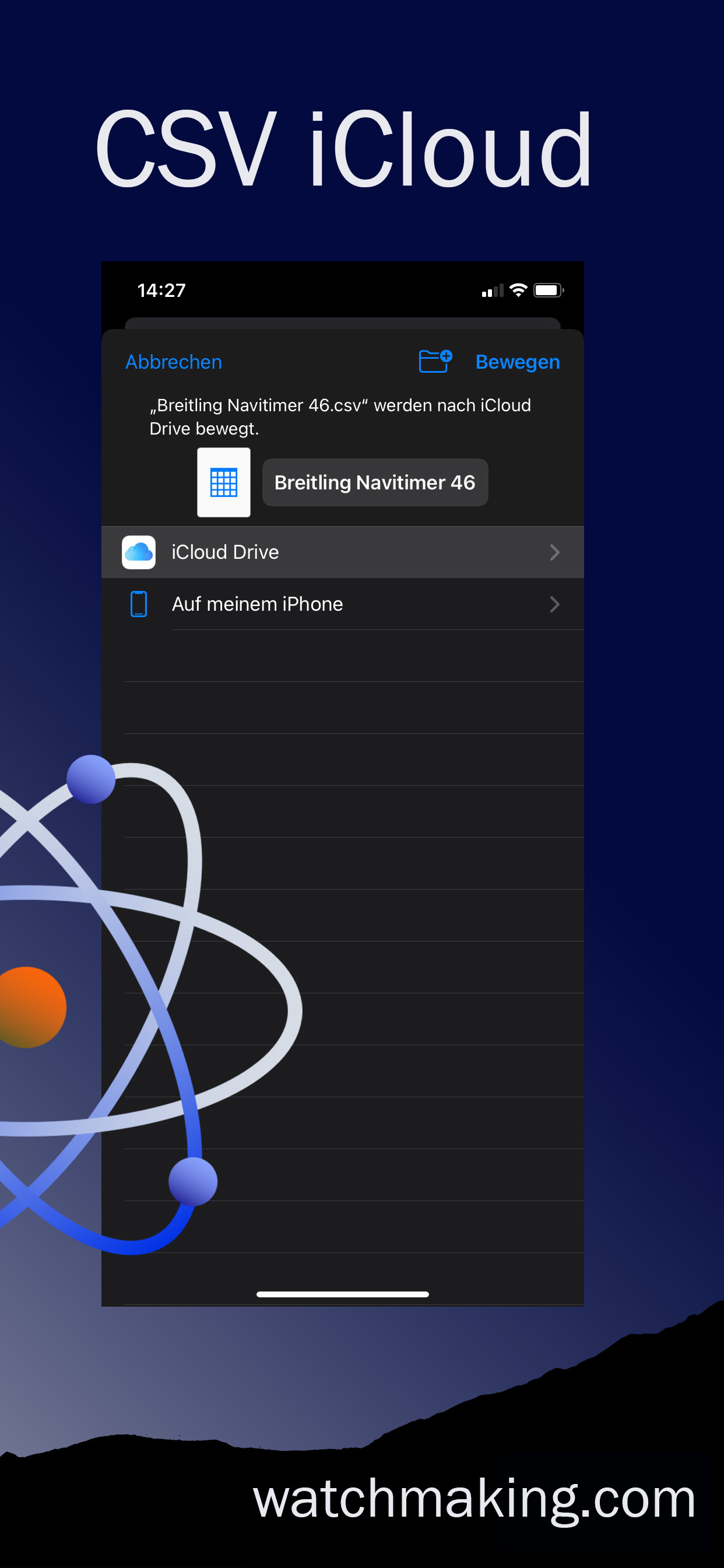Tap the CSV spreadsheet file thumbnail
Image resolution: width=724 pixels, height=1568 pixels.
coord(224,482)
